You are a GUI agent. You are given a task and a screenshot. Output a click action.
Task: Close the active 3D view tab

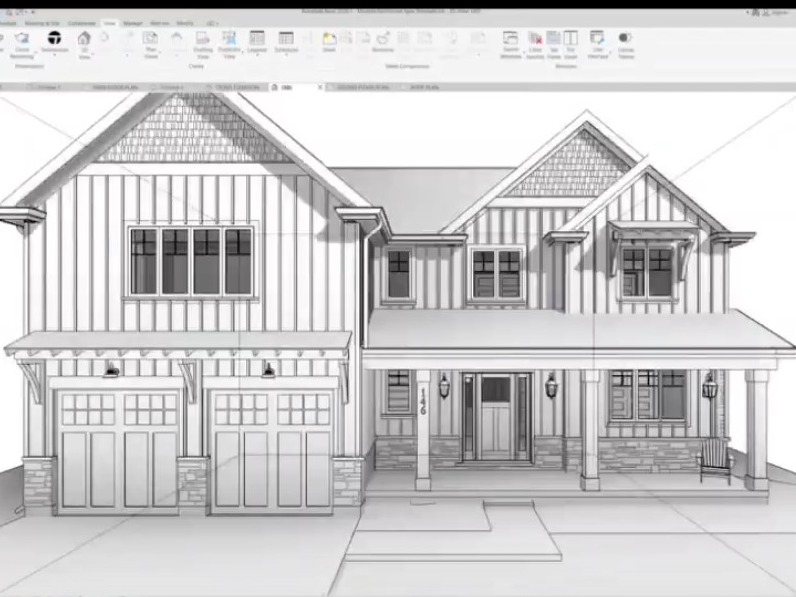[x=320, y=88]
